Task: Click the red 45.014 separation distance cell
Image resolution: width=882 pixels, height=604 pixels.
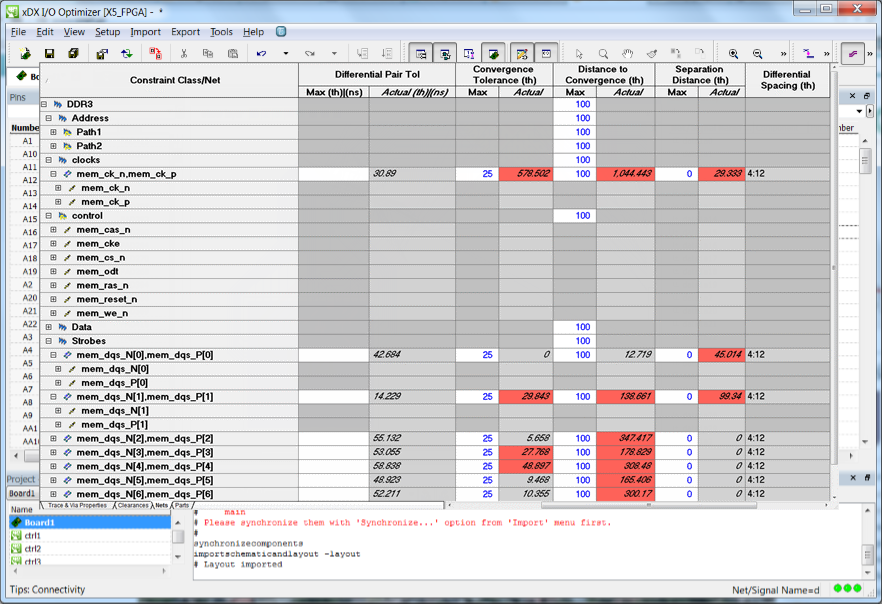Action: click(x=722, y=355)
